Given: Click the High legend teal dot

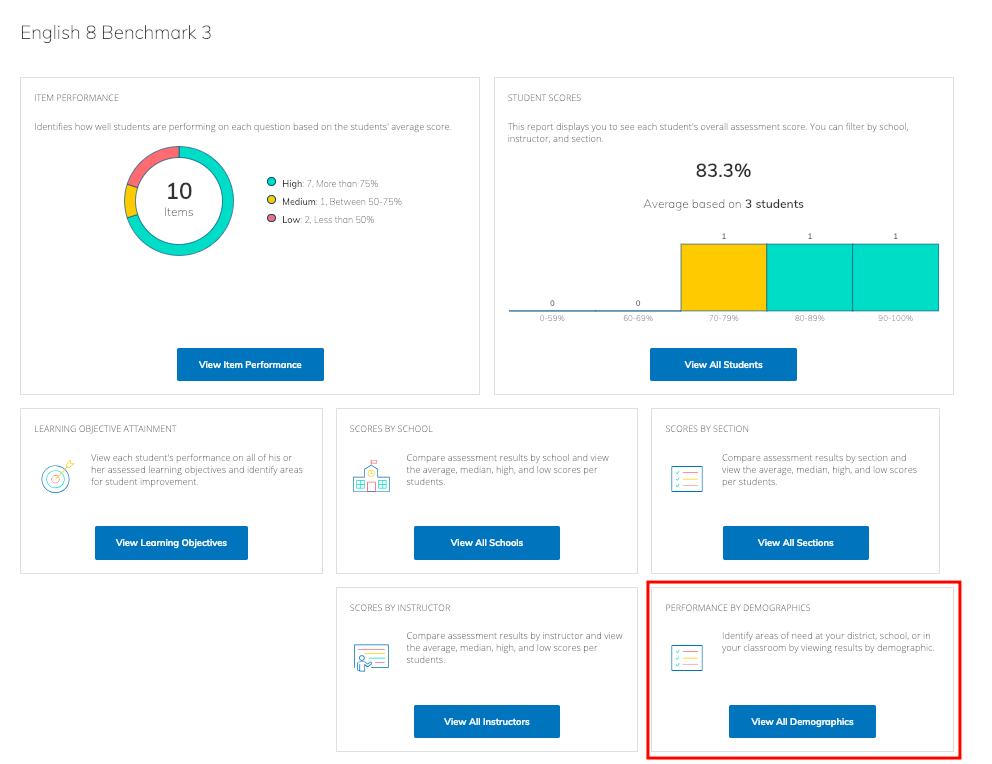Looking at the screenshot, I should (x=271, y=183).
